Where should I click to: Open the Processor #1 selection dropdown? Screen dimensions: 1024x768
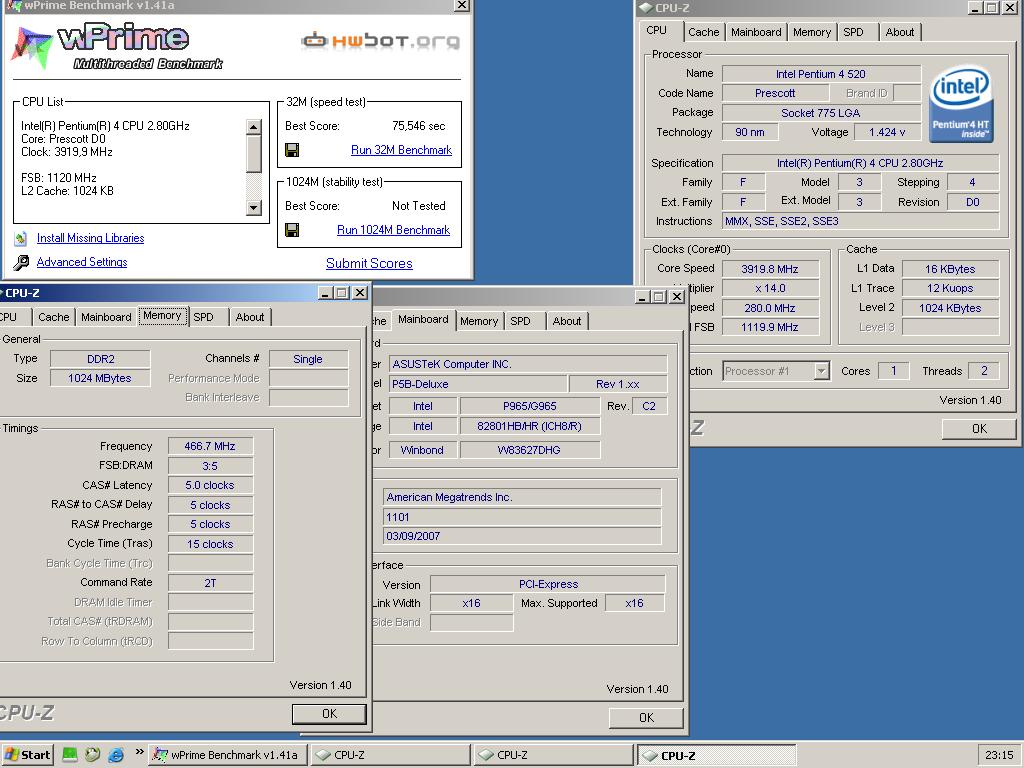[822, 371]
